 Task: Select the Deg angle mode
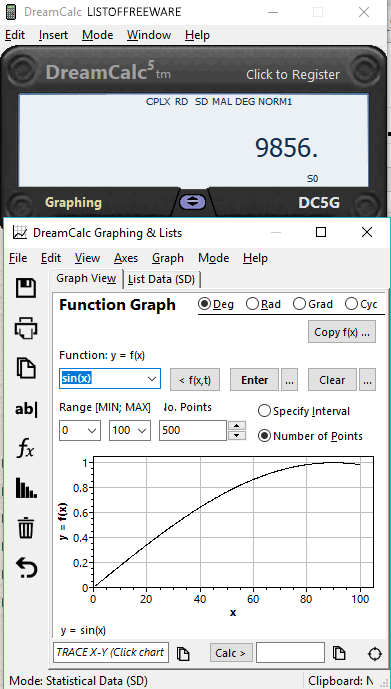216,304
